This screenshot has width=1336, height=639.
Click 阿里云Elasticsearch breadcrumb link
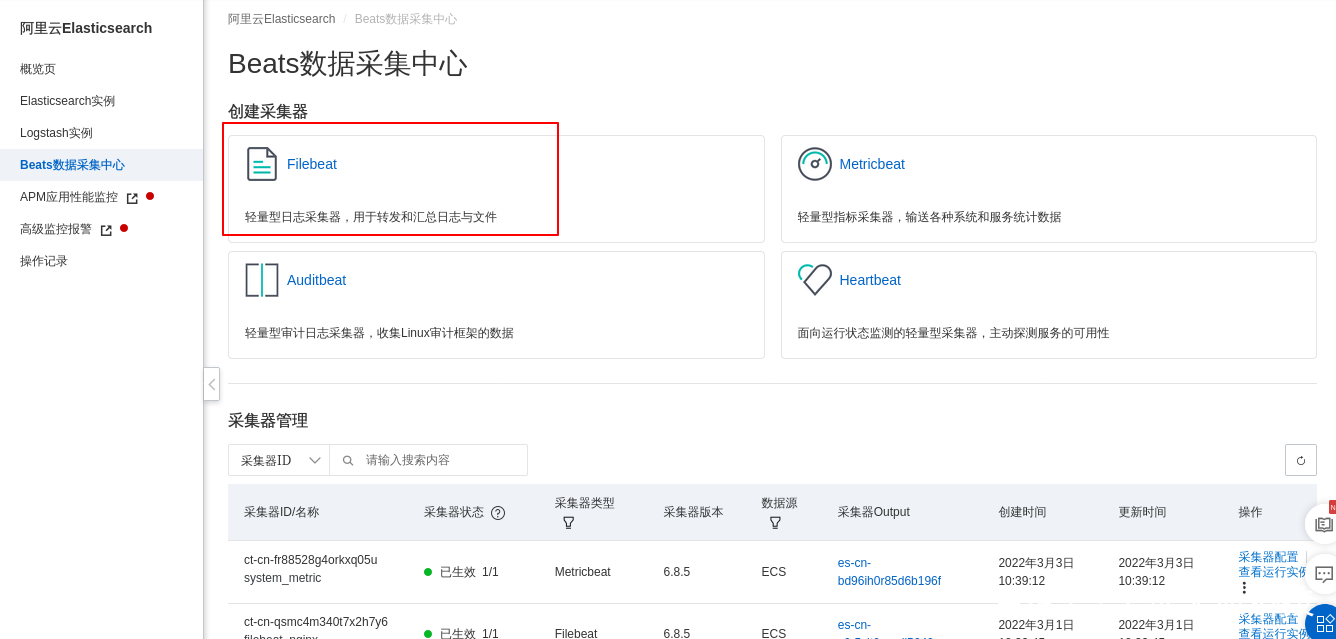pyautogui.click(x=282, y=19)
